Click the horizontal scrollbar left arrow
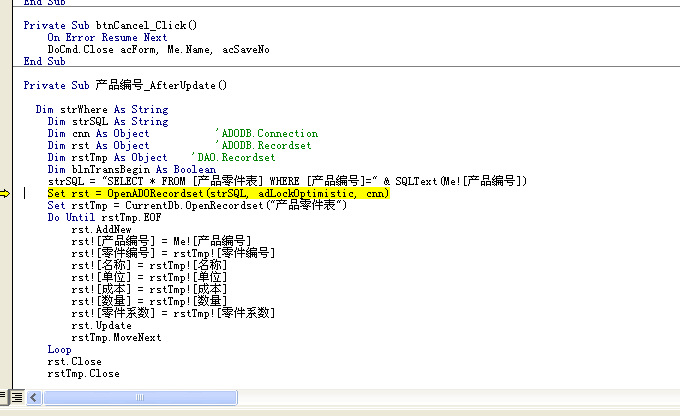Image resolution: width=680 pixels, height=416 pixels. tap(34, 397)
